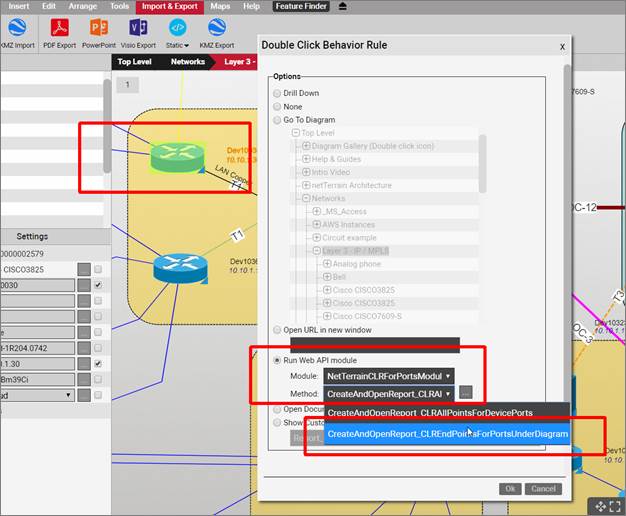Open the Maps menu
The width and height of the screenshot is (626, 516).
click(x=219, y=6)
